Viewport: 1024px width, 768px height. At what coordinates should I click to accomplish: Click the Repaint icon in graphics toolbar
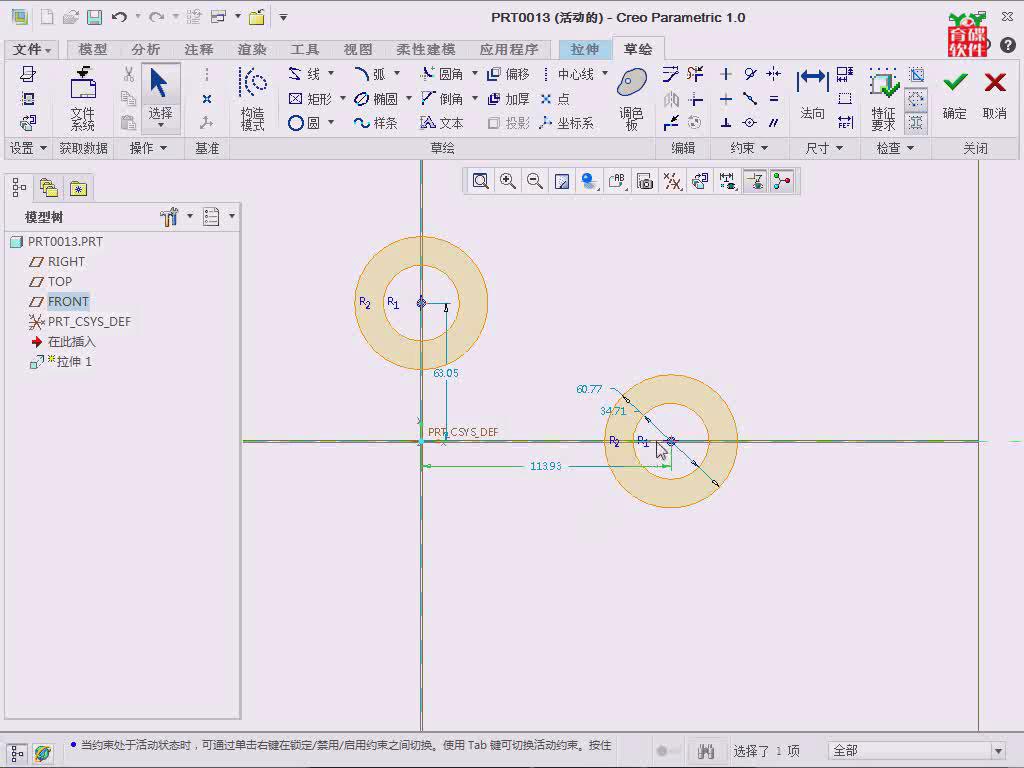click(562, 181)
